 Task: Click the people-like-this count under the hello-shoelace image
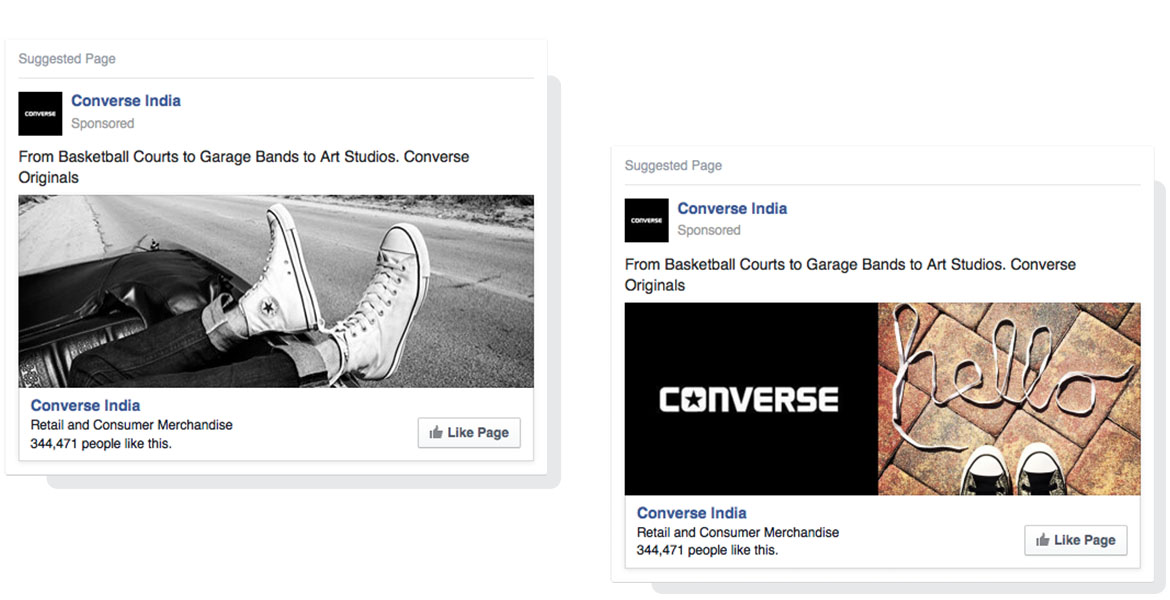click(x=706, y=551)
